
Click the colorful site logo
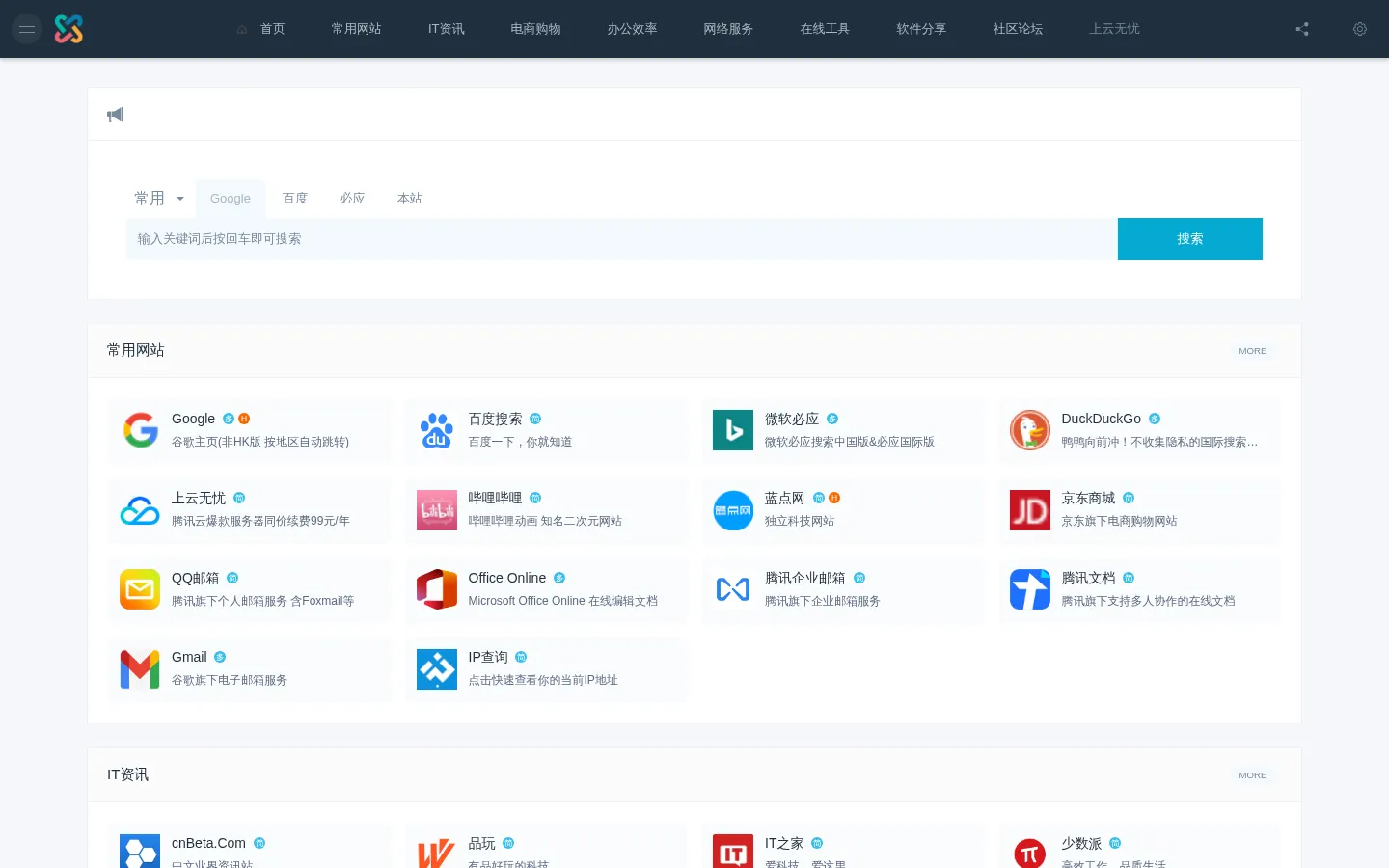point(68,29)
